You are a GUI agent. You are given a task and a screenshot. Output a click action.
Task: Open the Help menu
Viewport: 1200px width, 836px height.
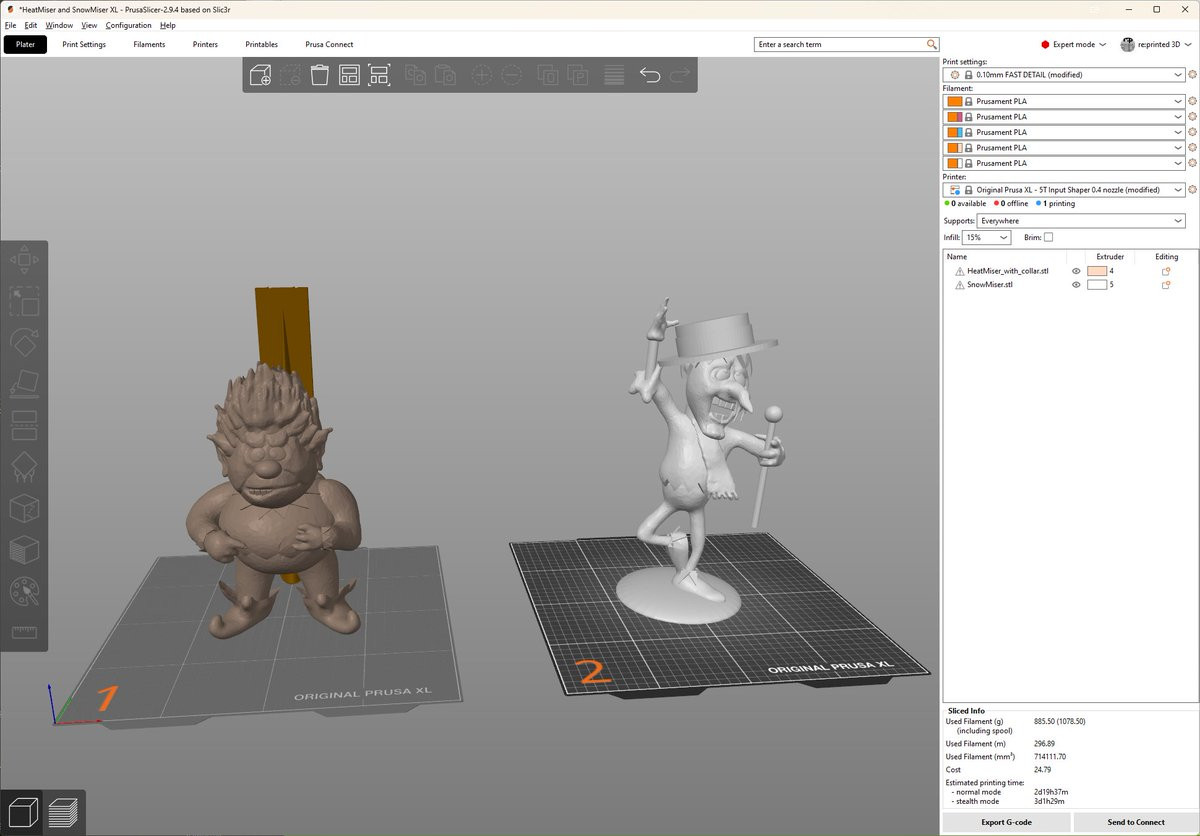click(x=168, y=25)
